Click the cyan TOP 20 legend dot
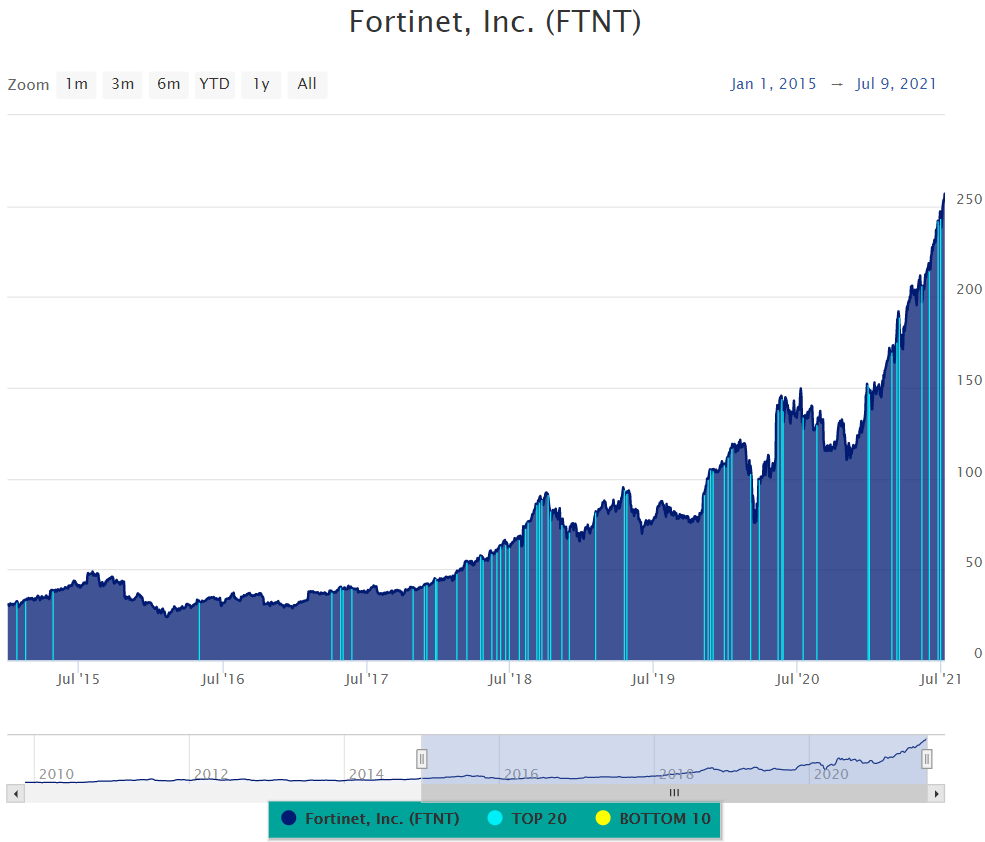Viewport: 985px width, 842px height. 495,818
